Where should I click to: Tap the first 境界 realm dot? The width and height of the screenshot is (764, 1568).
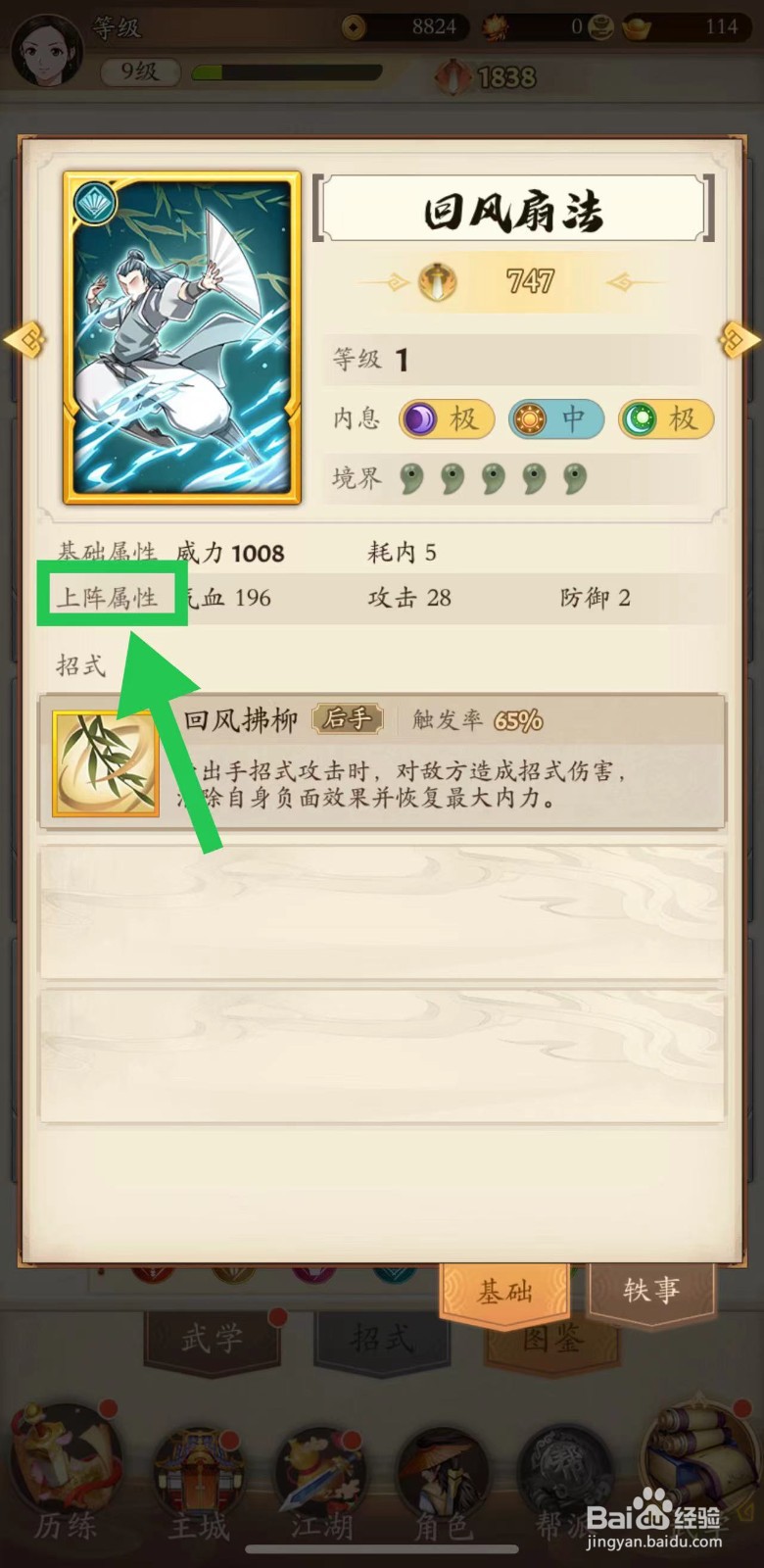(x=411, y=478)
